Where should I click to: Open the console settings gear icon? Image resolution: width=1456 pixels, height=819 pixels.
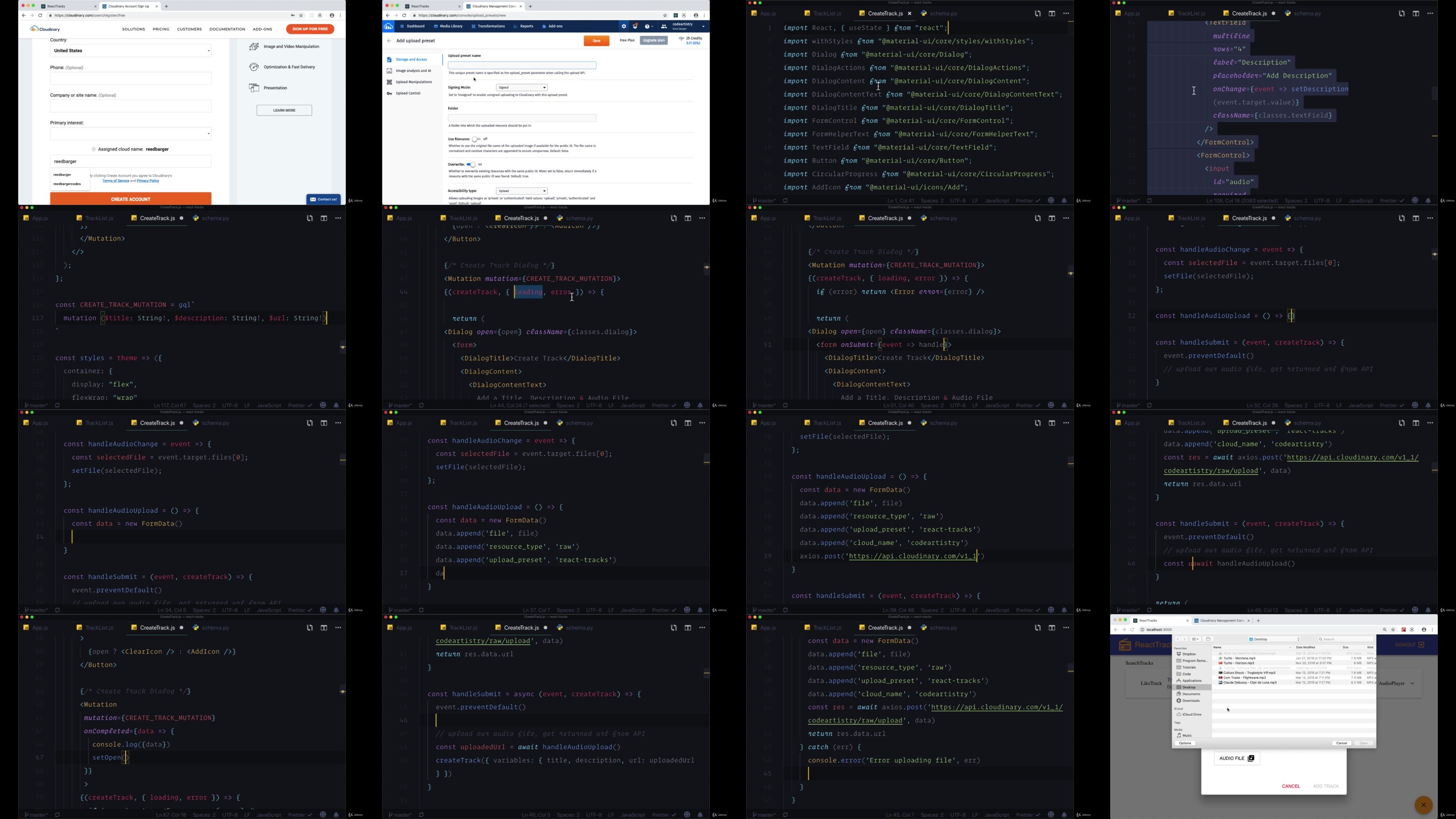pyautogui.click(x=624, y=26)
